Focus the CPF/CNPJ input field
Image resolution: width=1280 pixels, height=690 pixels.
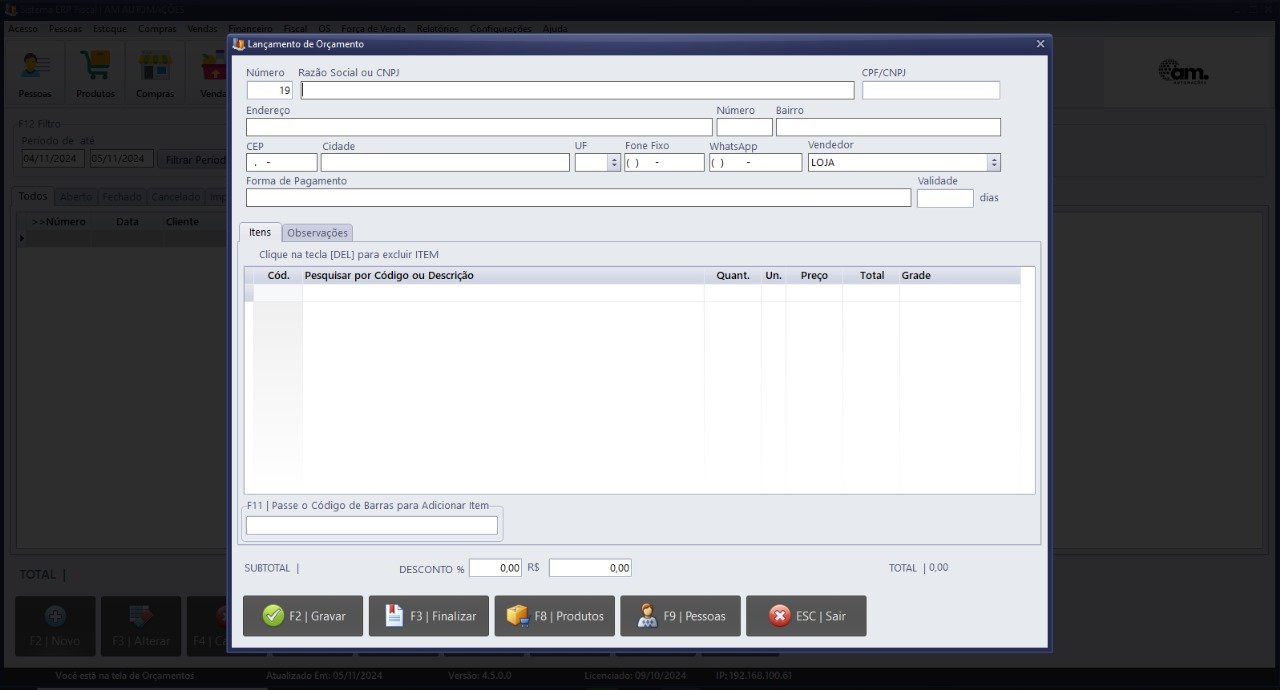930,90
